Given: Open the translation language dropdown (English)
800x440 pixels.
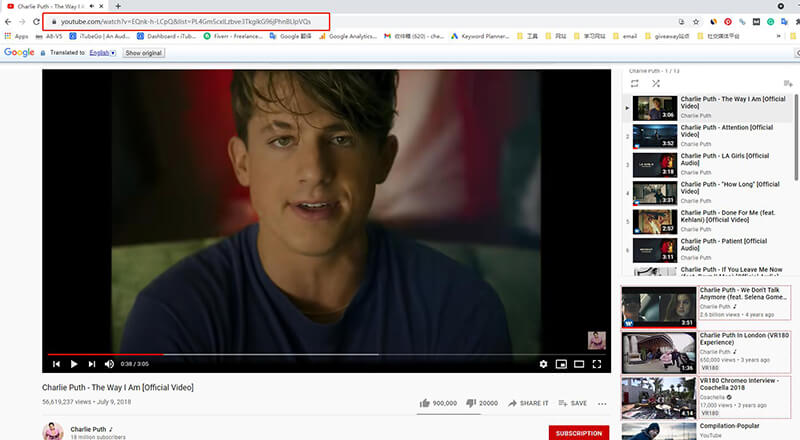Looking at the screenshot, I should (x=103, y=53).
